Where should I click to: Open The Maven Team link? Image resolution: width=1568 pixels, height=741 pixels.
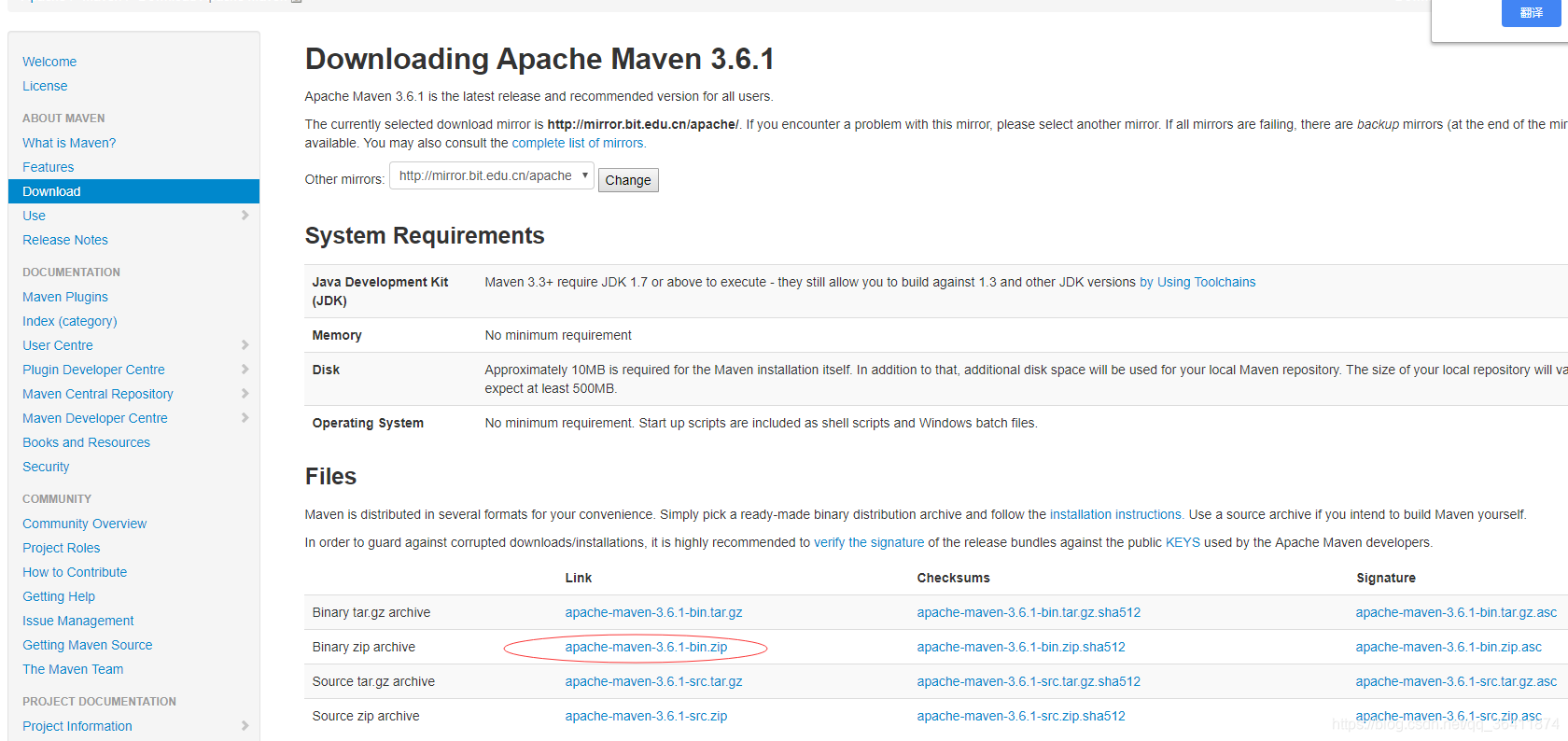(x=73, y=669)
